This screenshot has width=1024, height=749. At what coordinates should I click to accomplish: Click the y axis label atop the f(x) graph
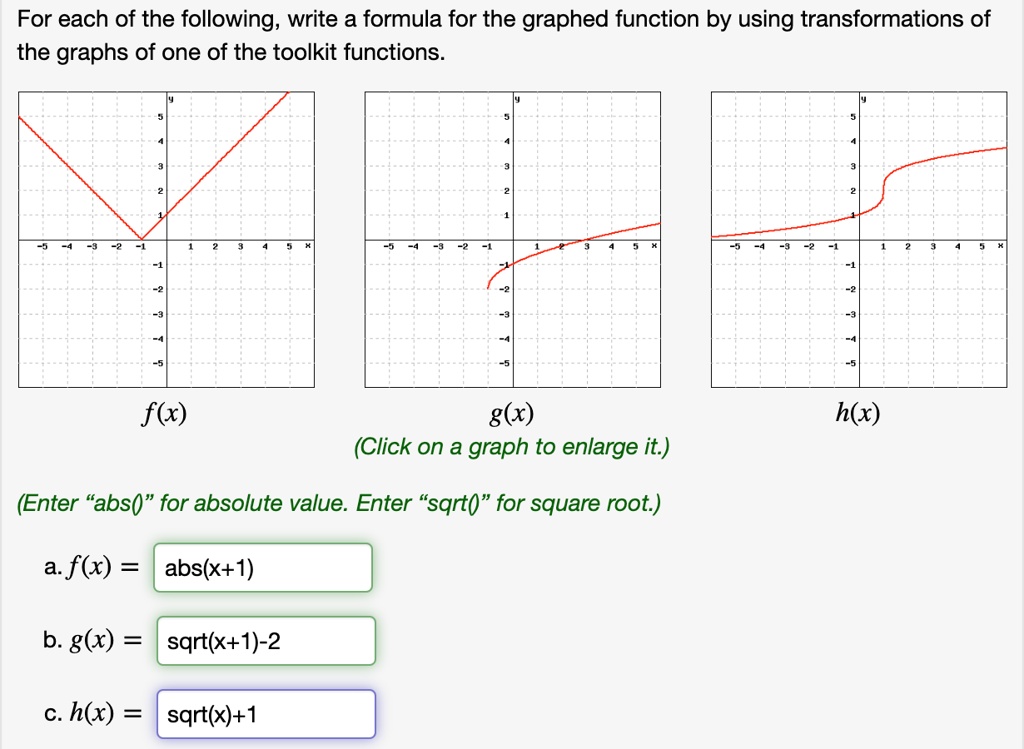point(171,99)
